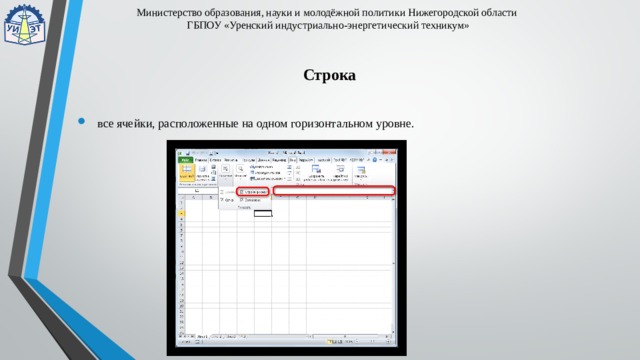Viewport: 640px width, 360px height.
Task: Switch to the Главная ribbon tab
Action: coord(201,160)
